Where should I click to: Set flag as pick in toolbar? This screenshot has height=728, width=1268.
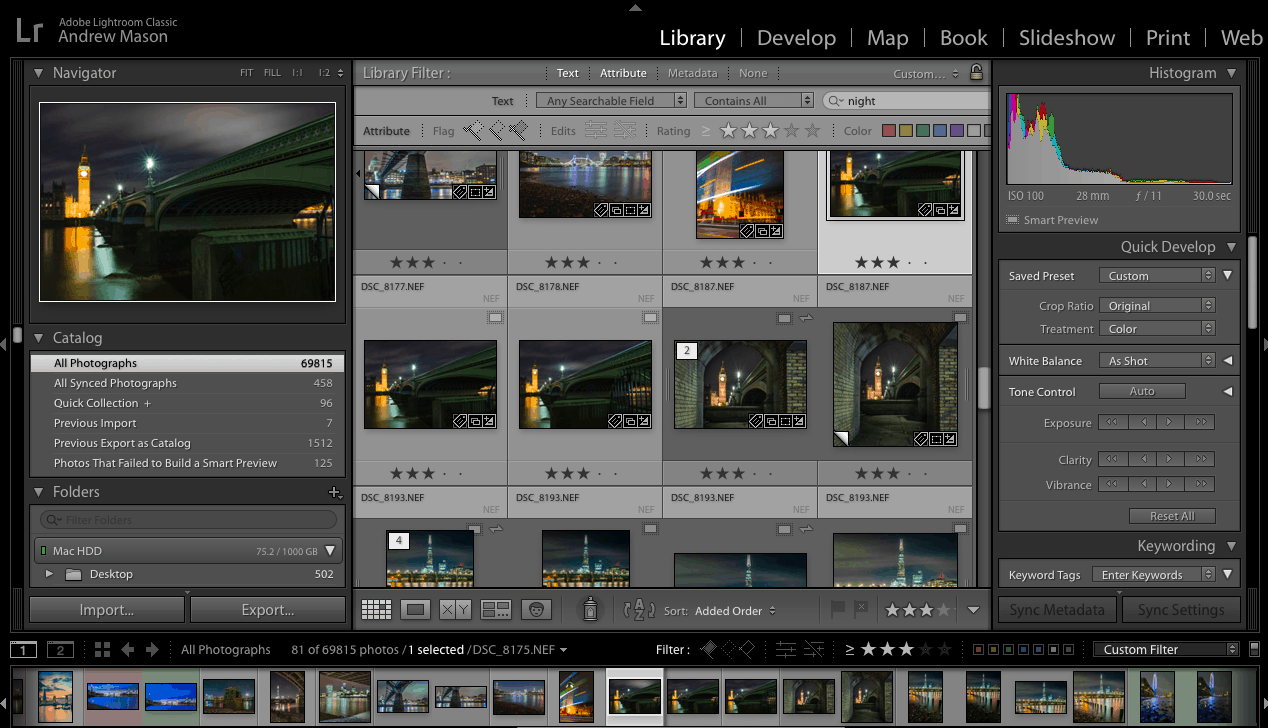pos(838,608)
